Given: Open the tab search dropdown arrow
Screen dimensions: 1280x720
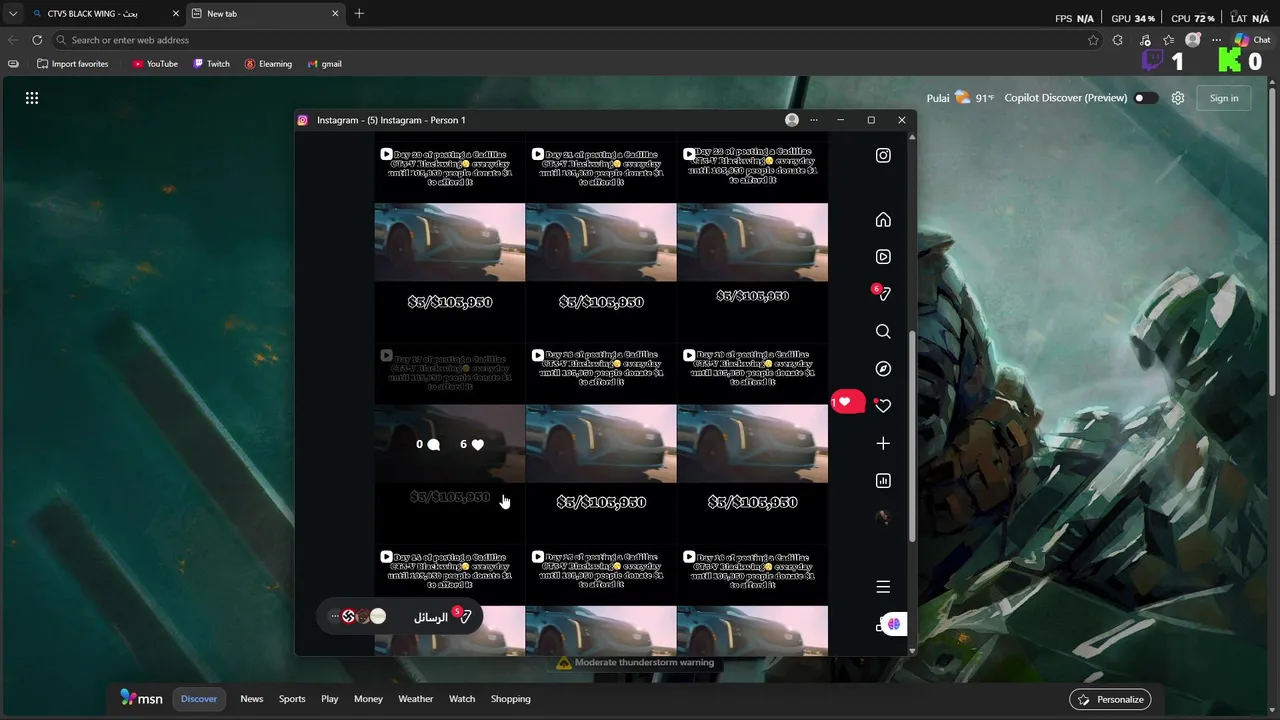Looking at the screenshot, I should (12, 14).
